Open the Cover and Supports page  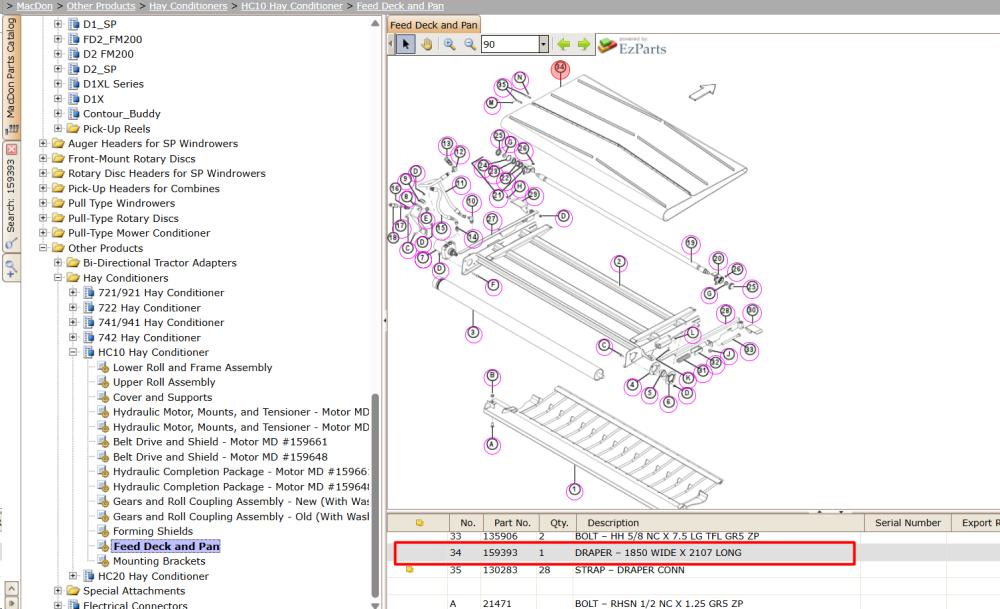(x=163, y=397)
